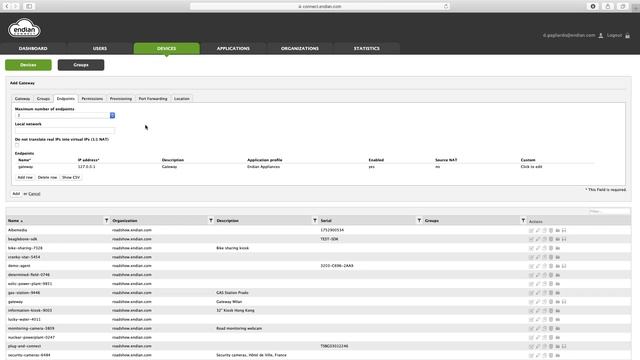The height and width of the screenshot is (360, 640).
Task: Click the Add button under the form
Action: [x=16, y=193]
